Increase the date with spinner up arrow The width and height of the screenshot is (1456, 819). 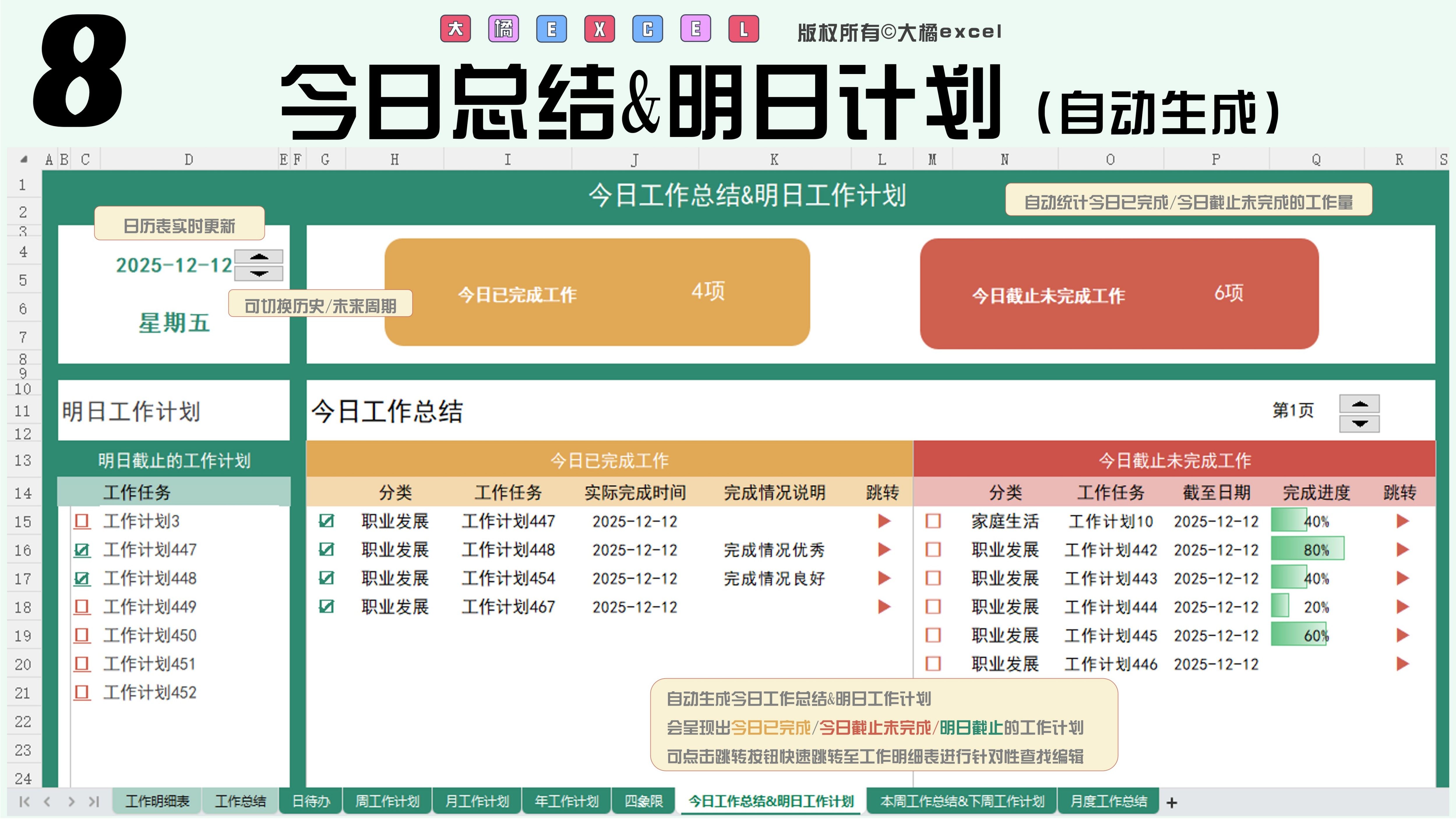[x=259, y=257]
